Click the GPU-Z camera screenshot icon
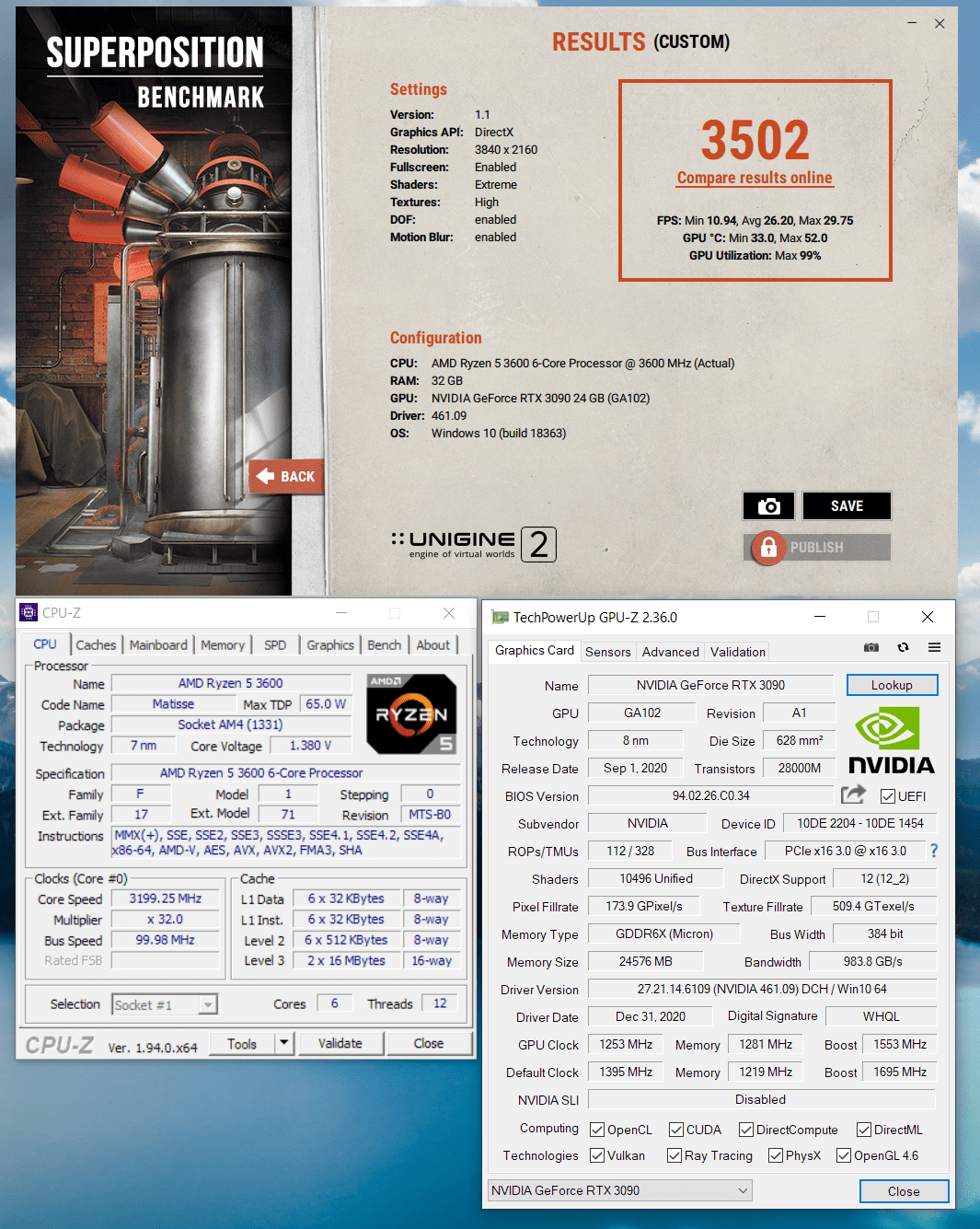 point(871,647)
